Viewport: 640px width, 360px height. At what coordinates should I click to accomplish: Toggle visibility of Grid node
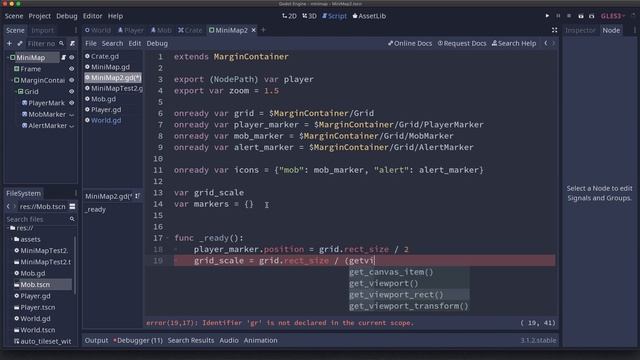coord(72,92)
